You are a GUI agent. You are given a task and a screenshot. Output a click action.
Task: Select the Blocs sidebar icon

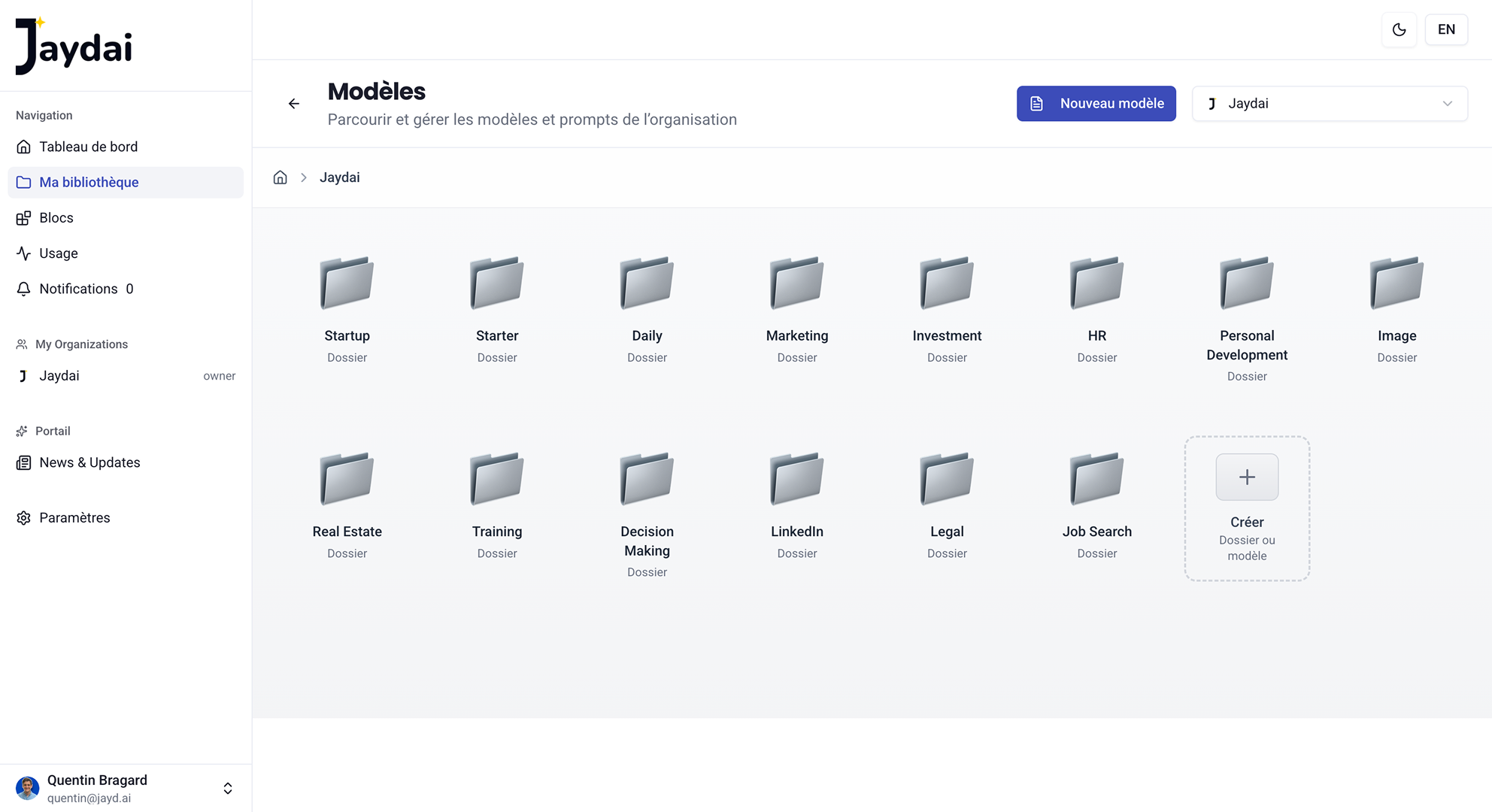point(23,217)
